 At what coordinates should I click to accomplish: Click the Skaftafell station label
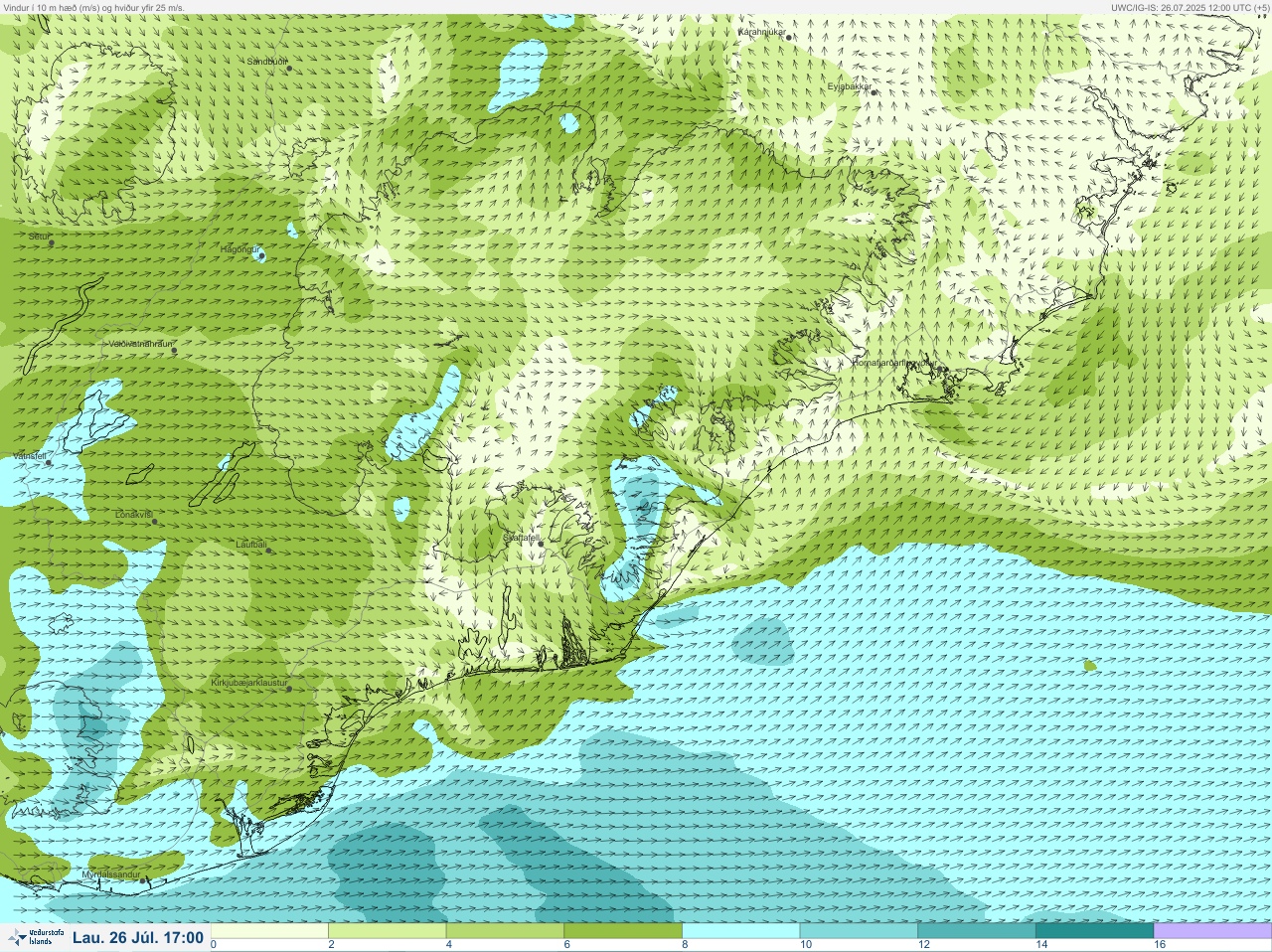pyautogui.click(x=521, y=537)
